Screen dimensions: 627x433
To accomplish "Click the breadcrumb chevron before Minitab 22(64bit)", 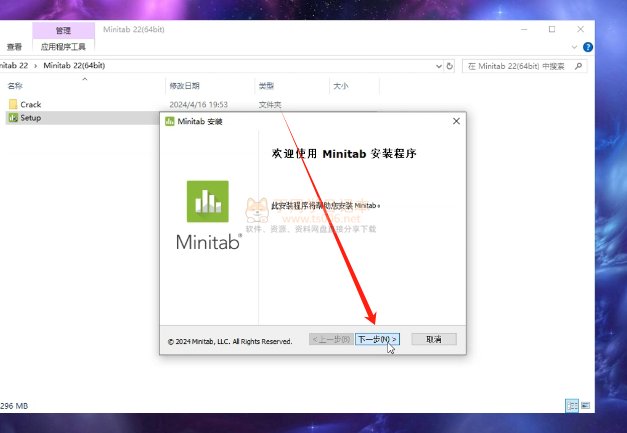I will coord(36,66).
